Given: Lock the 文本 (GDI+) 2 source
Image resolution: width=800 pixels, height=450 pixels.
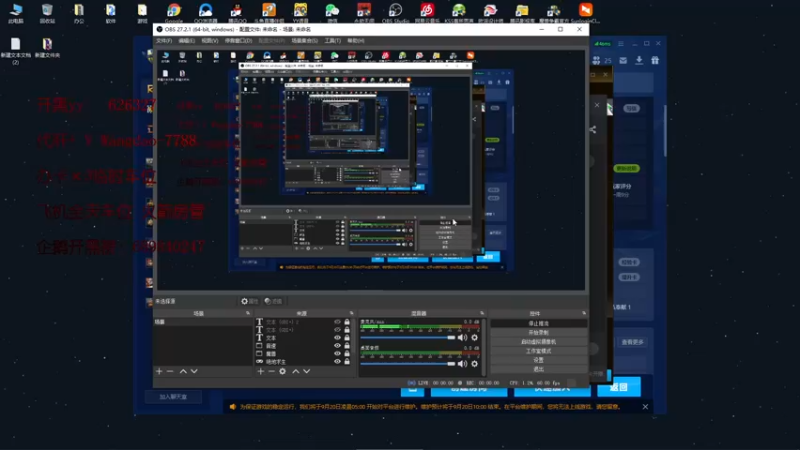Looking at the screenshot, I should point(347,322).
